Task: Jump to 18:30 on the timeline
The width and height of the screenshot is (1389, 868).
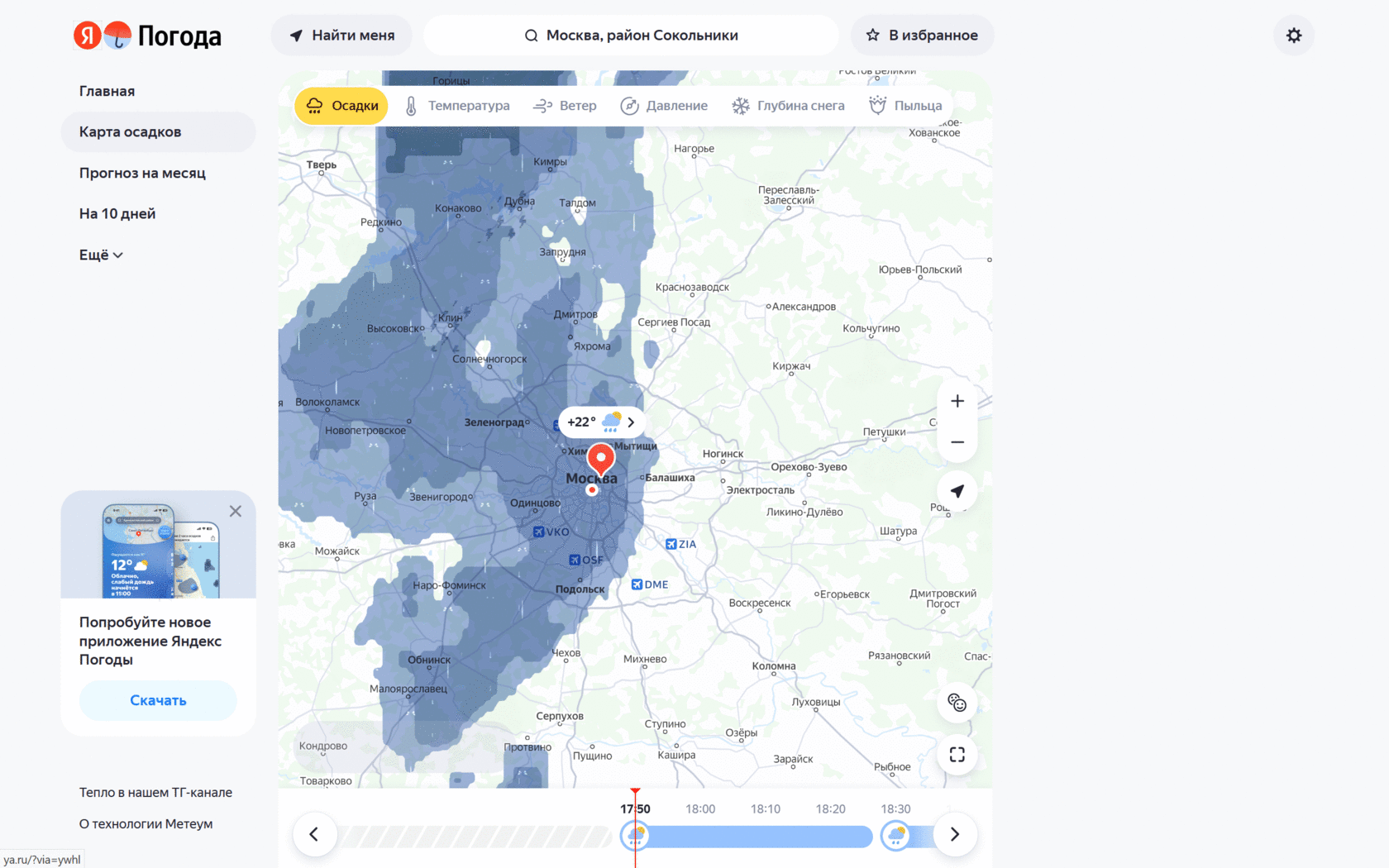Action: click(x=895, y=809)
